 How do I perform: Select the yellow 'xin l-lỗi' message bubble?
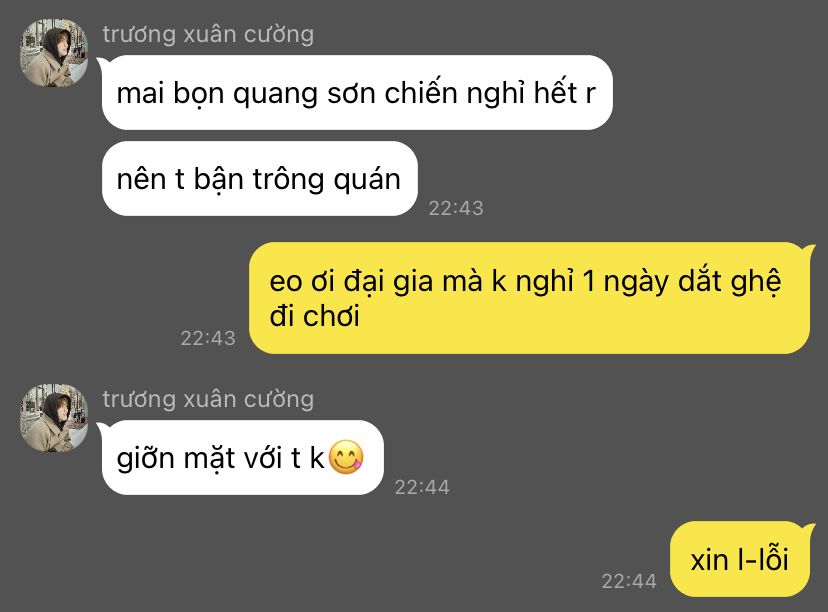tap(741, 559)
